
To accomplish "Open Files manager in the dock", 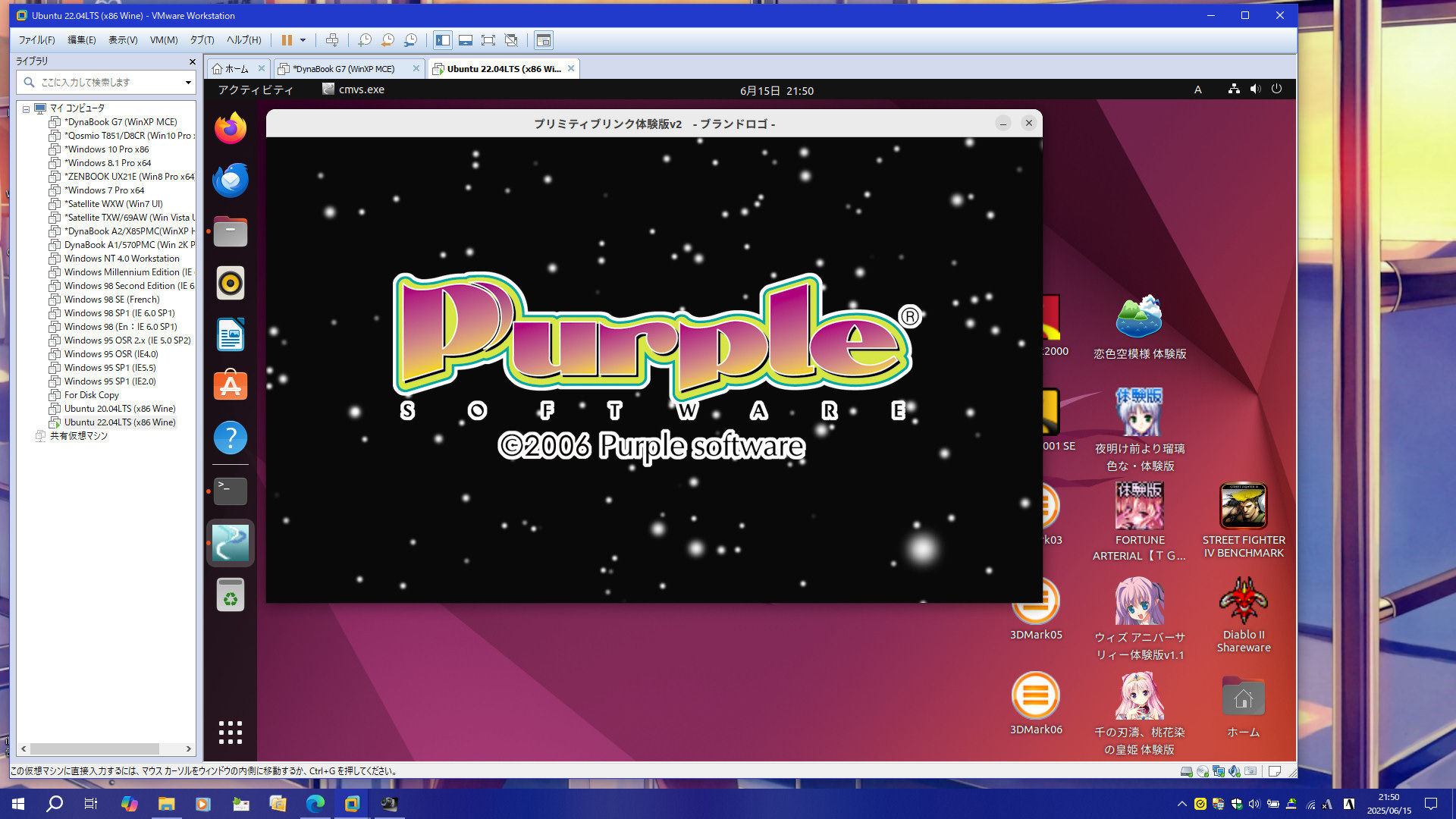I will pos(231,231).
